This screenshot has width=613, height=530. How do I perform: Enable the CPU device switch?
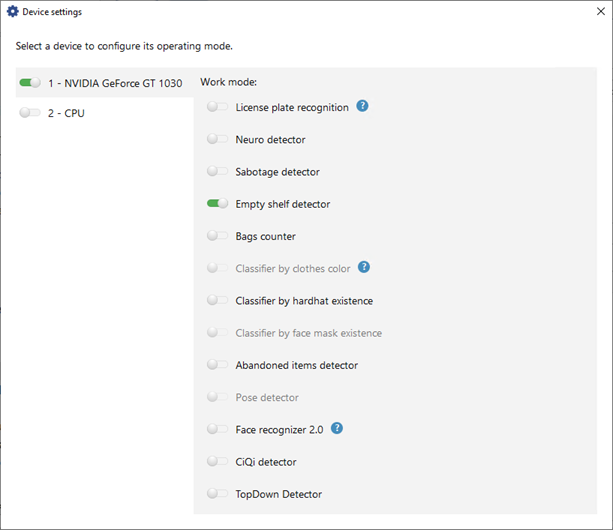tap(29, 113)
